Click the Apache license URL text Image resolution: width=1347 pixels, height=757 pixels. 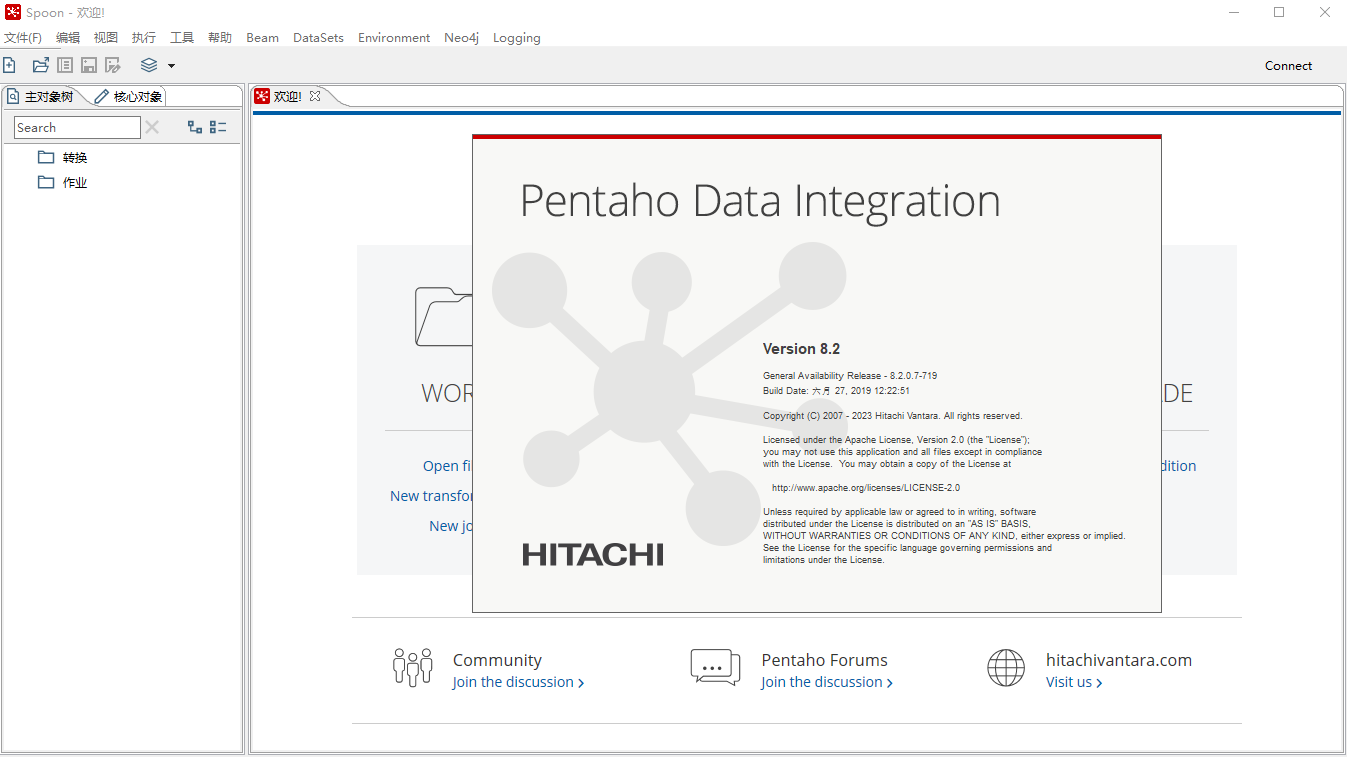(866, 488)
